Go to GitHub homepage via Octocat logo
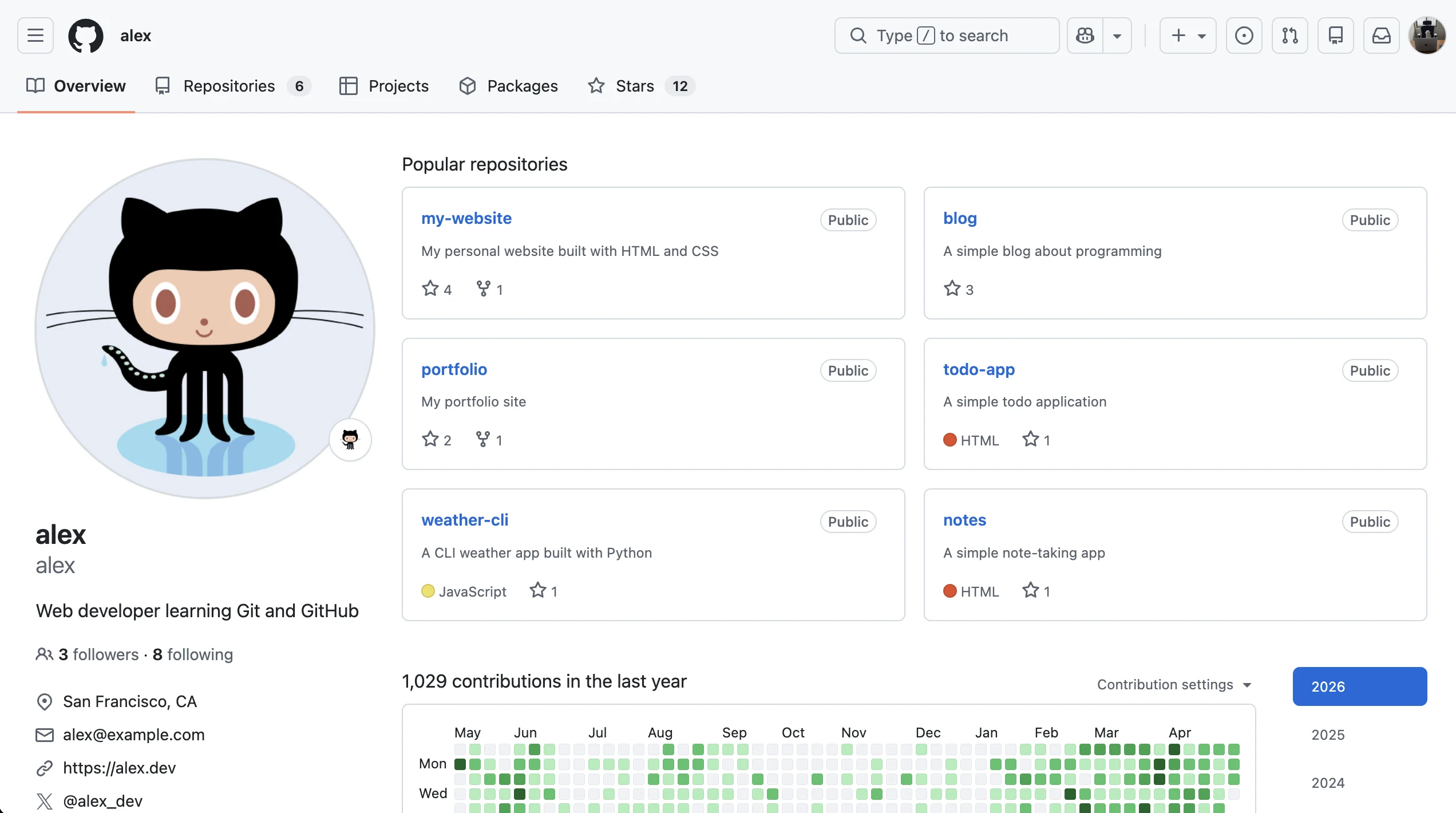Viewport: 1456px width, 813px height. 86,35
